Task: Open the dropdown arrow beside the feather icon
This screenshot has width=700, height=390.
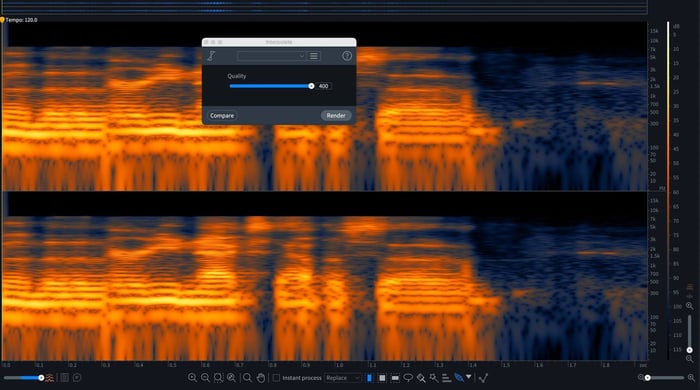Action: coord(469,377)
